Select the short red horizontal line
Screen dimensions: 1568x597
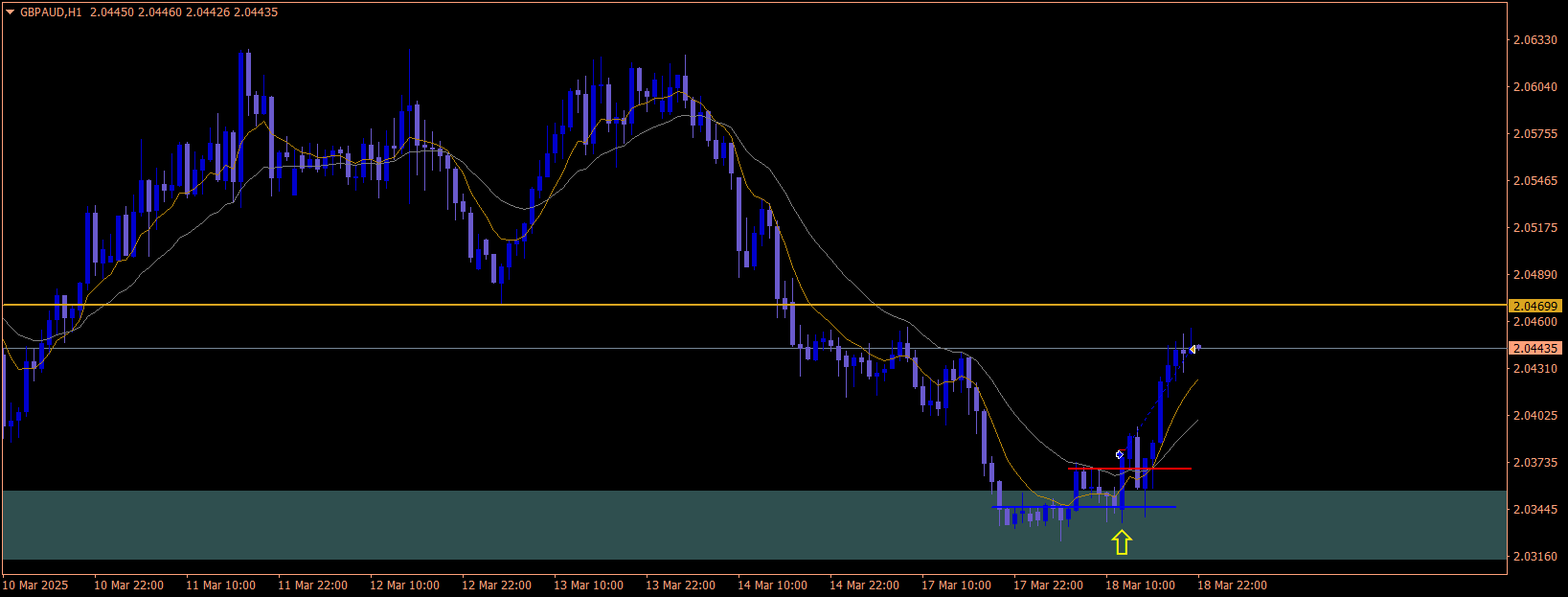click(x=1129, y=469)
